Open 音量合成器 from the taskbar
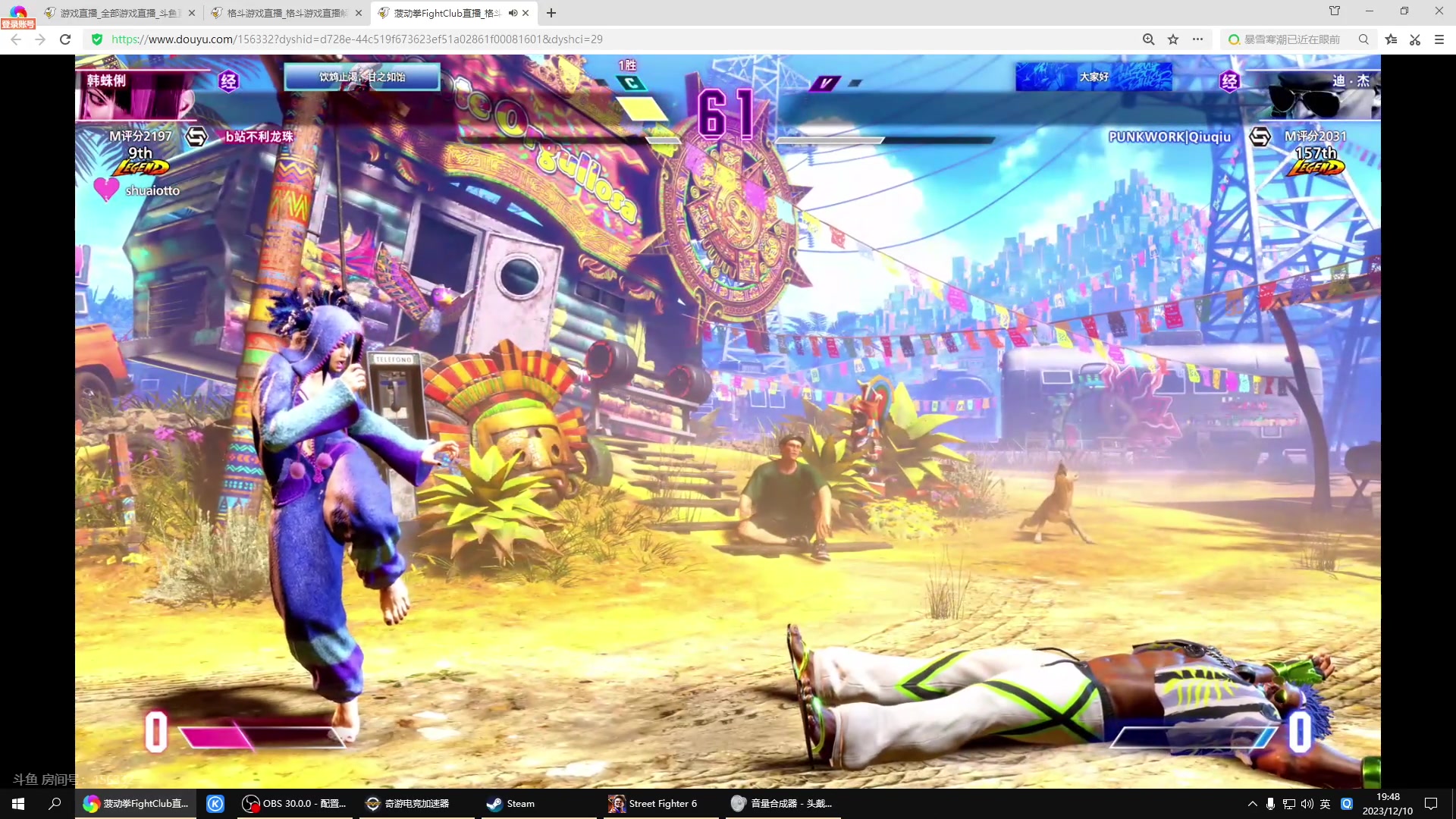 click(783, 804)
